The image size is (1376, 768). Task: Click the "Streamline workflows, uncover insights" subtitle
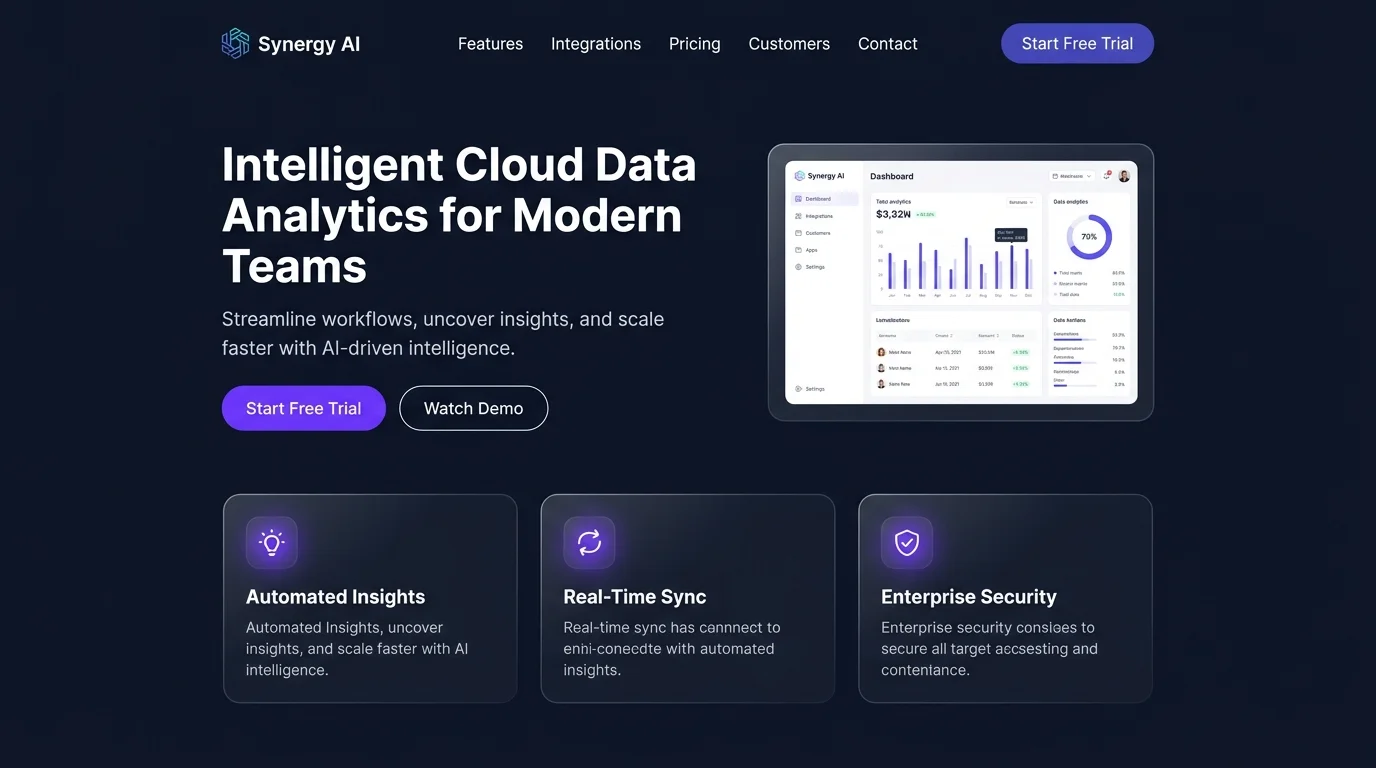click(x=443, y=334)
